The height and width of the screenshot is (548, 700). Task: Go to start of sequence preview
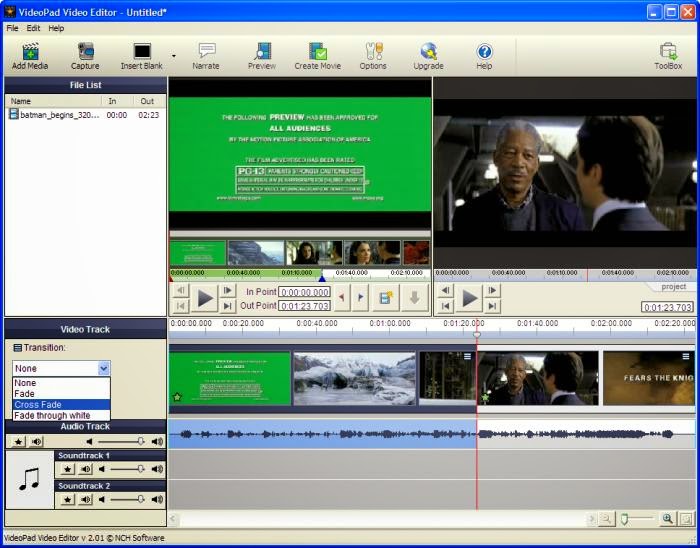point(446,306)
